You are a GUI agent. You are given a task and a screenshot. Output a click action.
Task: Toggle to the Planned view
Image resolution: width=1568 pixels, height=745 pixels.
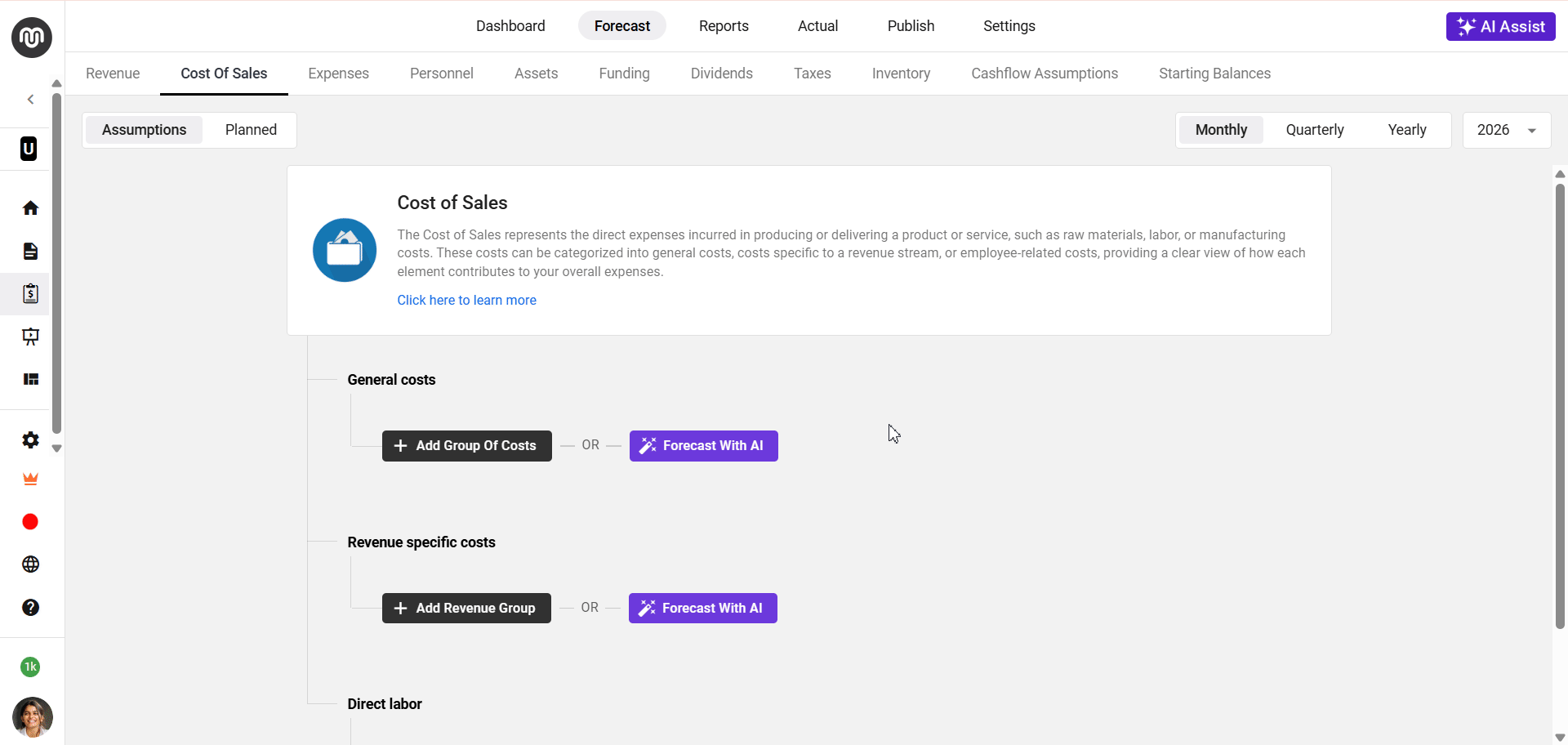tap(251, 130)
